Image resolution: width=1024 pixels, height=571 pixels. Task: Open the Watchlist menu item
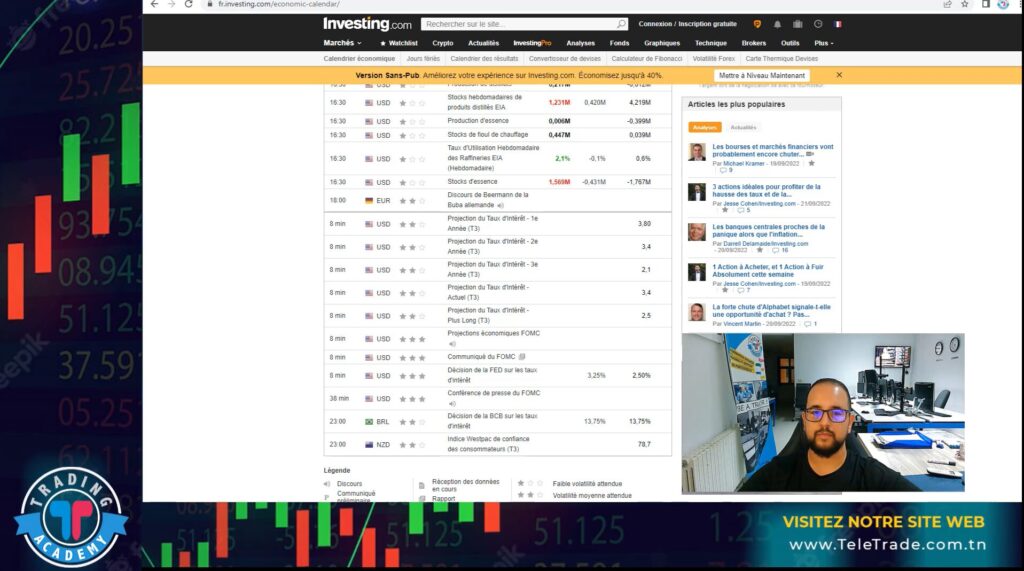tap(399, 43)
